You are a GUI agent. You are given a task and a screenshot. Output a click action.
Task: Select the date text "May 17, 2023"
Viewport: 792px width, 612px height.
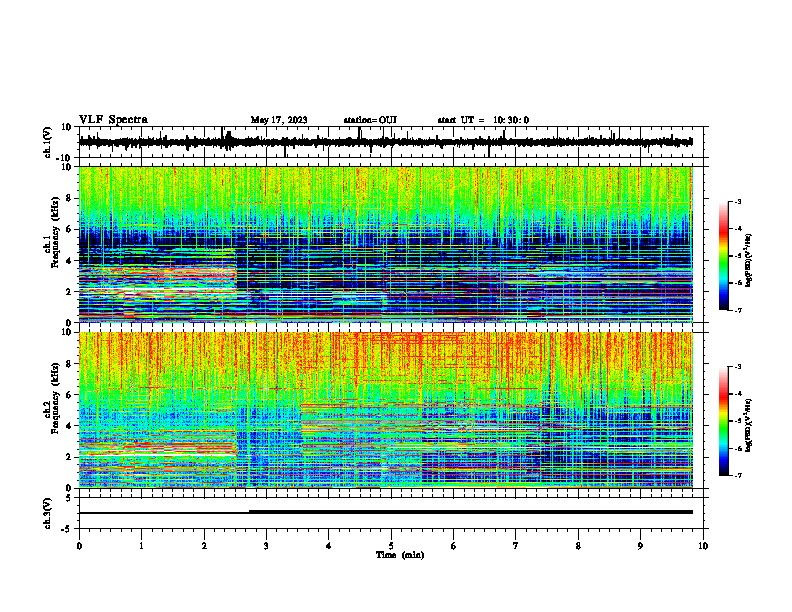pyautogui.click(x=279, y=120)
